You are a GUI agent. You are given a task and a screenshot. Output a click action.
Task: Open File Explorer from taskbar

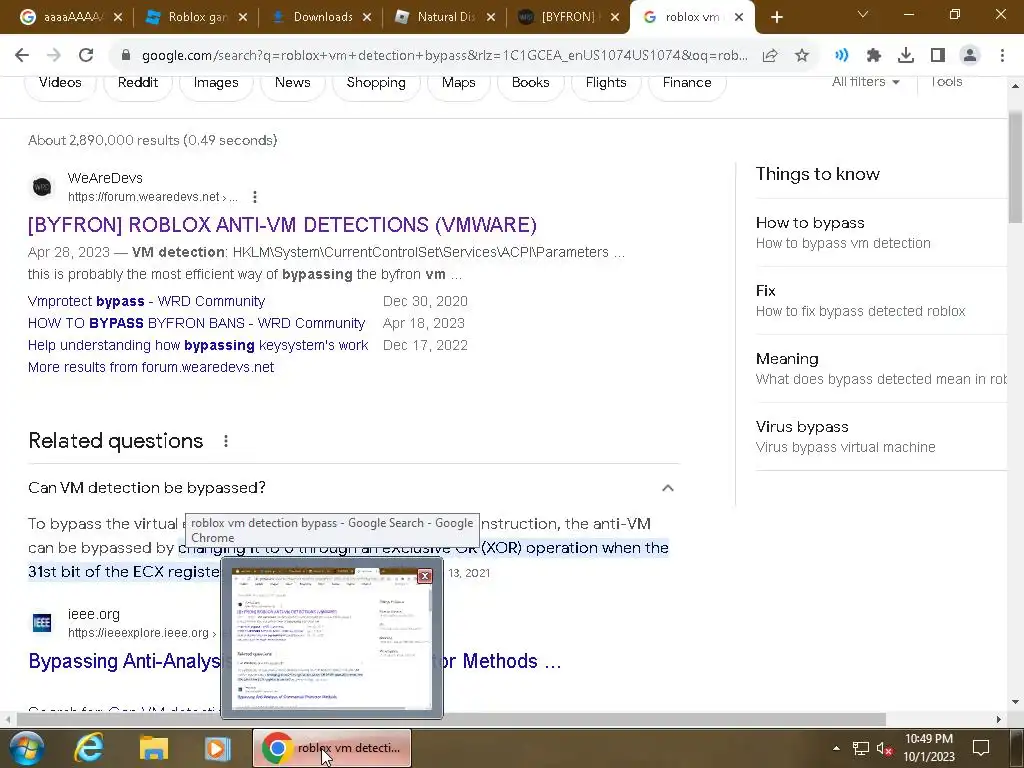click(x=153, y=748)
